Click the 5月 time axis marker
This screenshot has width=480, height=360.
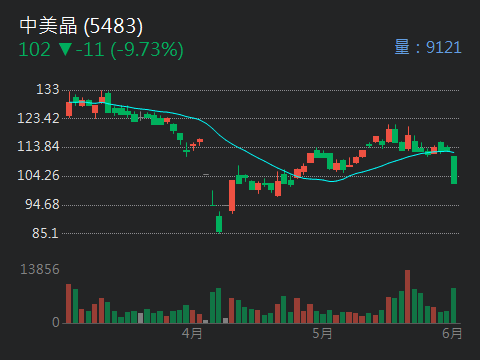[x=322, y=333]
